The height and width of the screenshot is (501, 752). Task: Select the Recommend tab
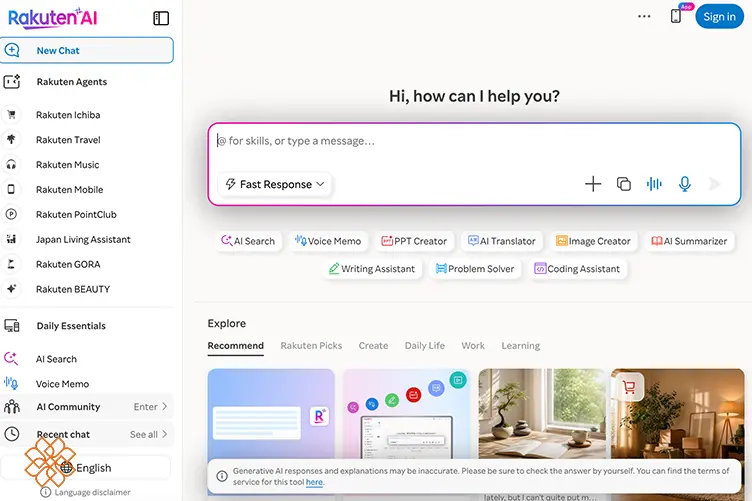tap(235, 346)
